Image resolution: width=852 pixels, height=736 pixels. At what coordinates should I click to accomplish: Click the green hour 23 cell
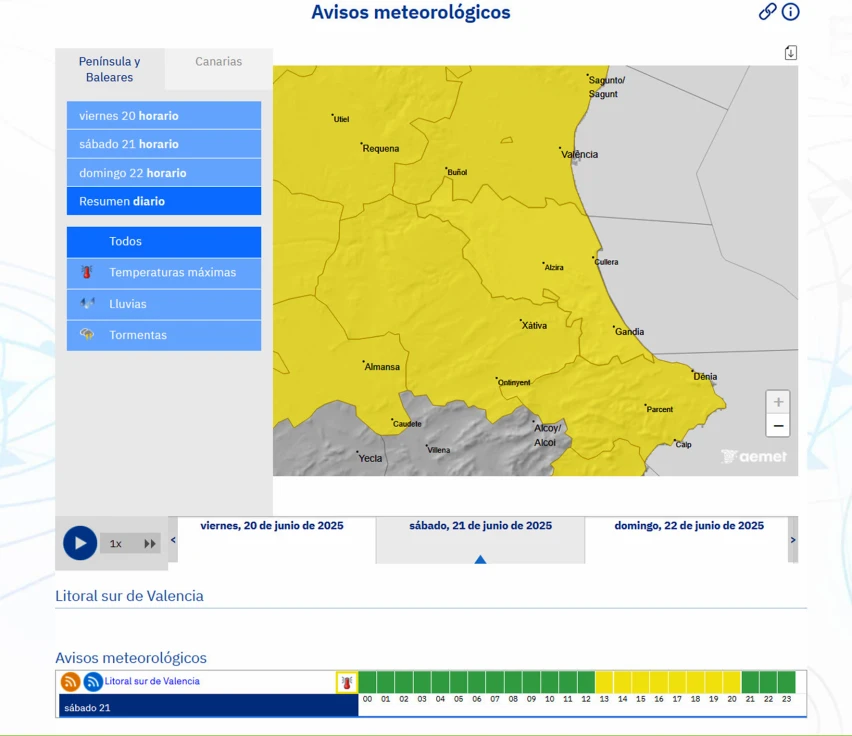[787, 682]
